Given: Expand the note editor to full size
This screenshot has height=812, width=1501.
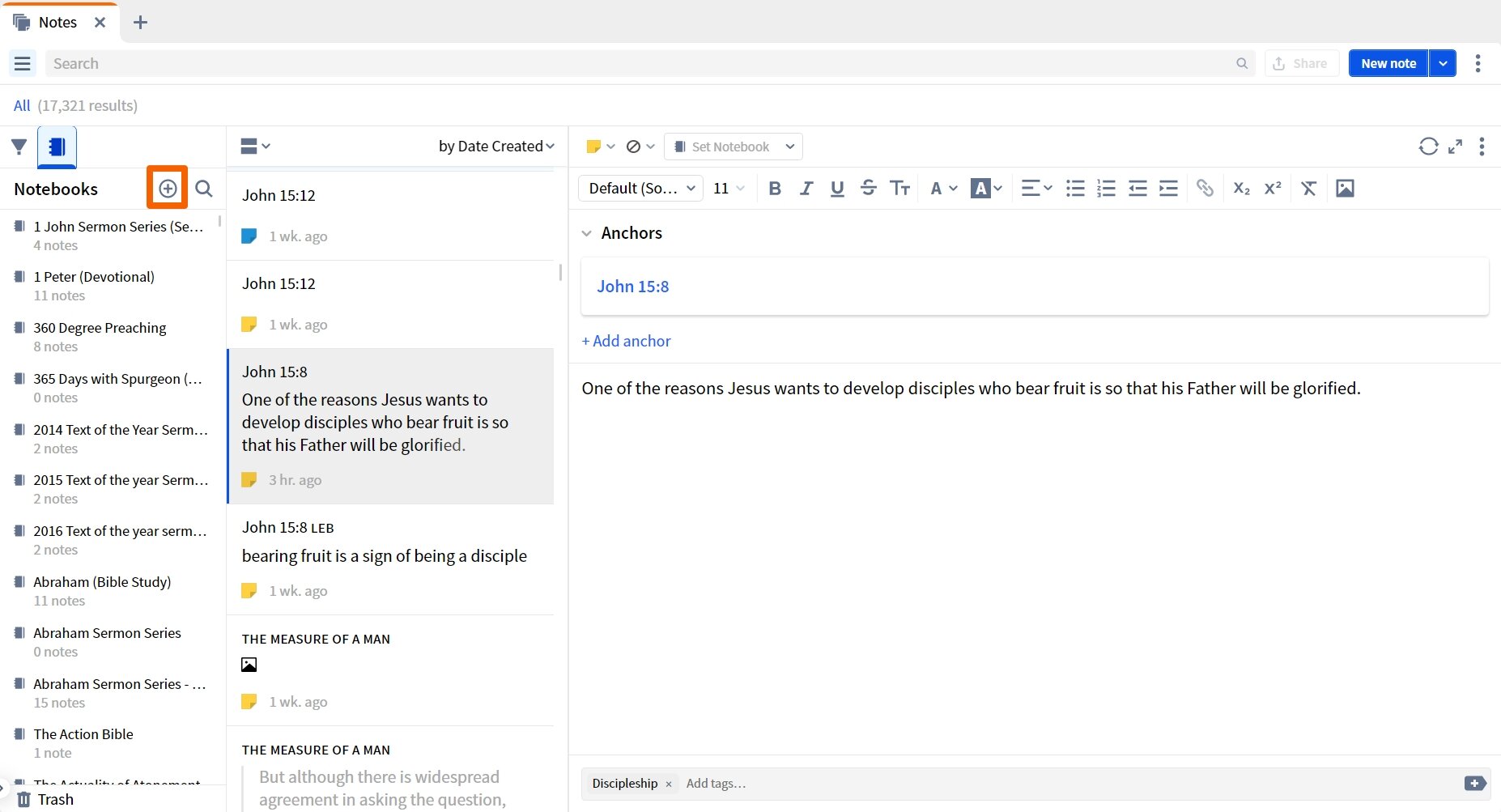Looking at the screenshot, I should [x=1456, y=147].
